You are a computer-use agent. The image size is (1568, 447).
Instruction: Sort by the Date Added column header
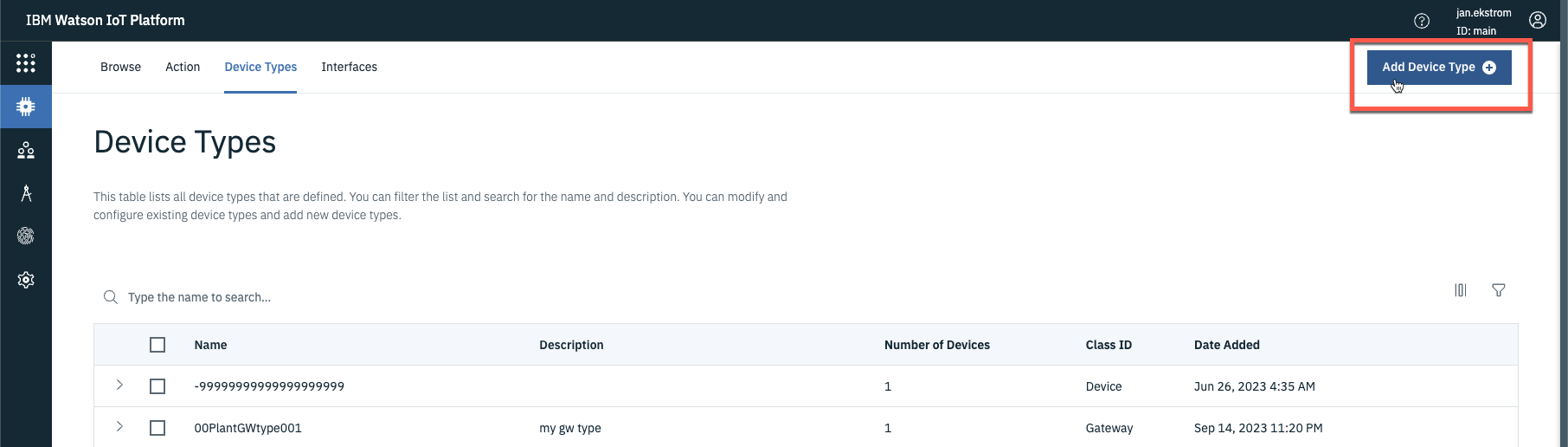[x=1227, y=345]
